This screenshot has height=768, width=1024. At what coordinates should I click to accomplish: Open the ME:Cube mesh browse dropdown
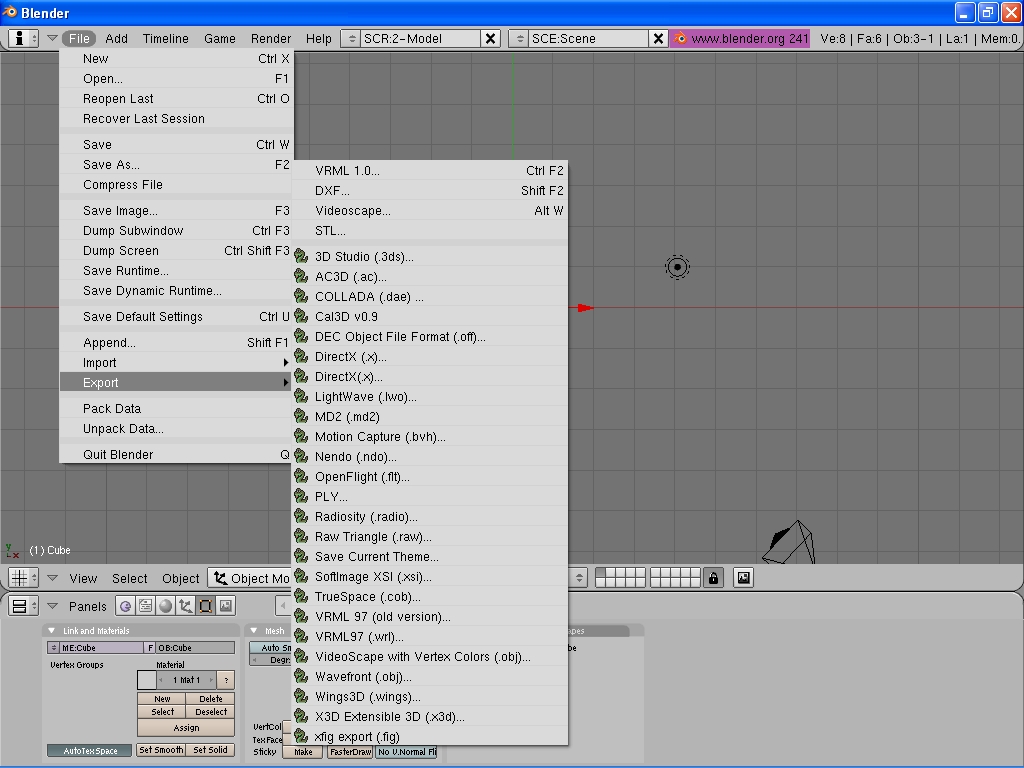tap(54, 648)
